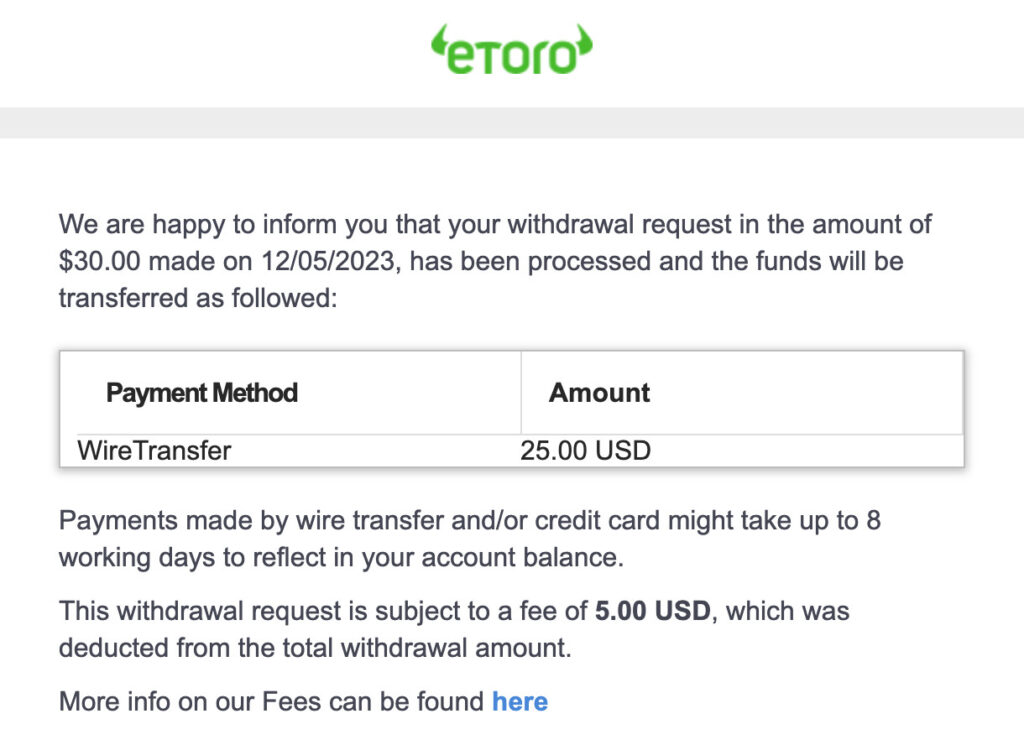Click the "transferred as followed:" line
The image size is (1024, 745).
point(198,298)
